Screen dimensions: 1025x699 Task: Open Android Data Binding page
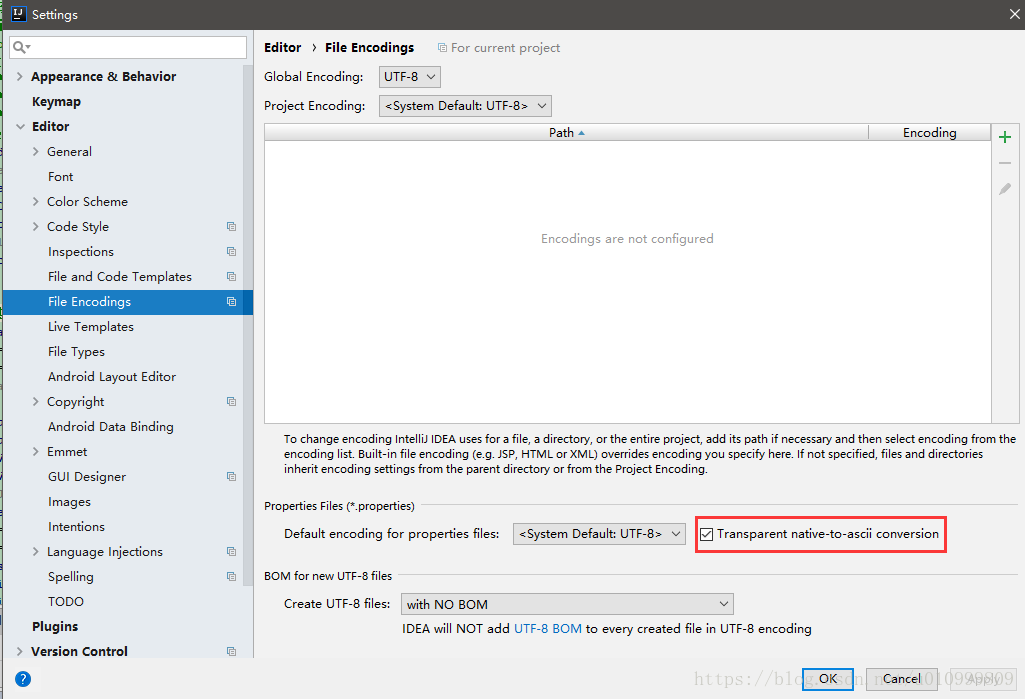(x=110, y=426)
